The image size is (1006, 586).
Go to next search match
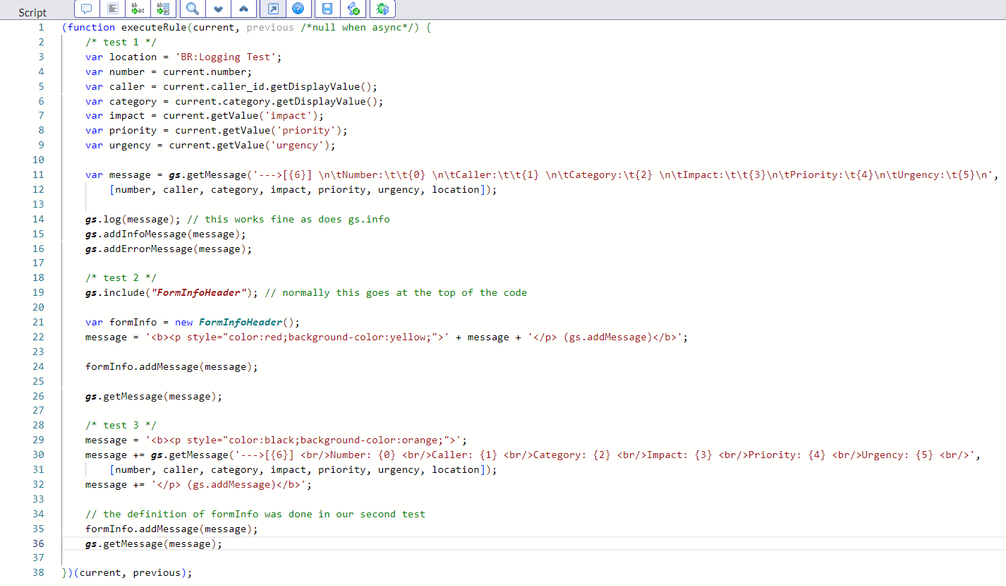pos(218,8)
